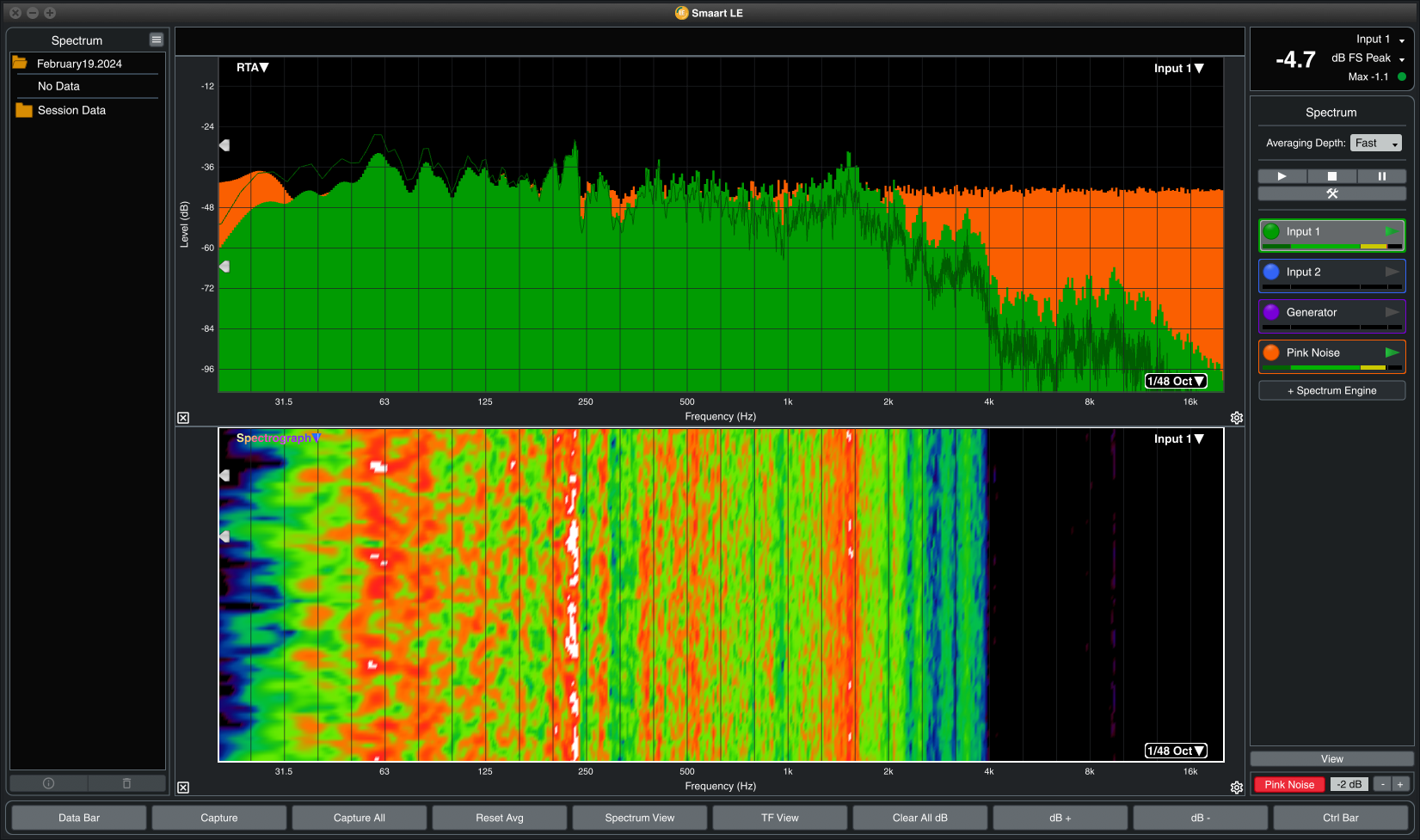Screen dimensions: 1420x840
Task: Open the dB FS Peak meter type dropdown
Action: pyautogui.click(x=1368, y=58)
